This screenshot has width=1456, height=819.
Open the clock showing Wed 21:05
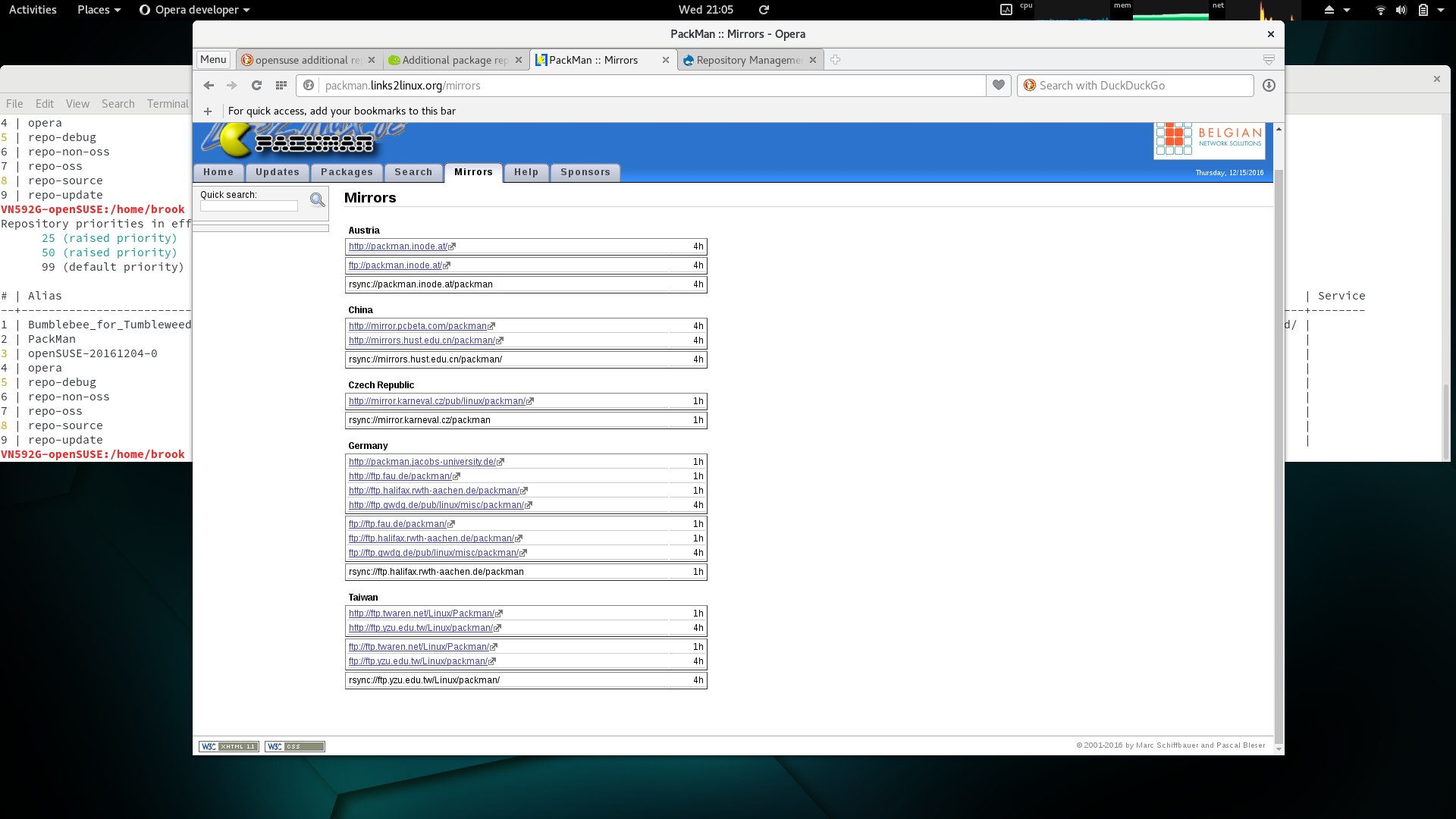pos(706,10)
